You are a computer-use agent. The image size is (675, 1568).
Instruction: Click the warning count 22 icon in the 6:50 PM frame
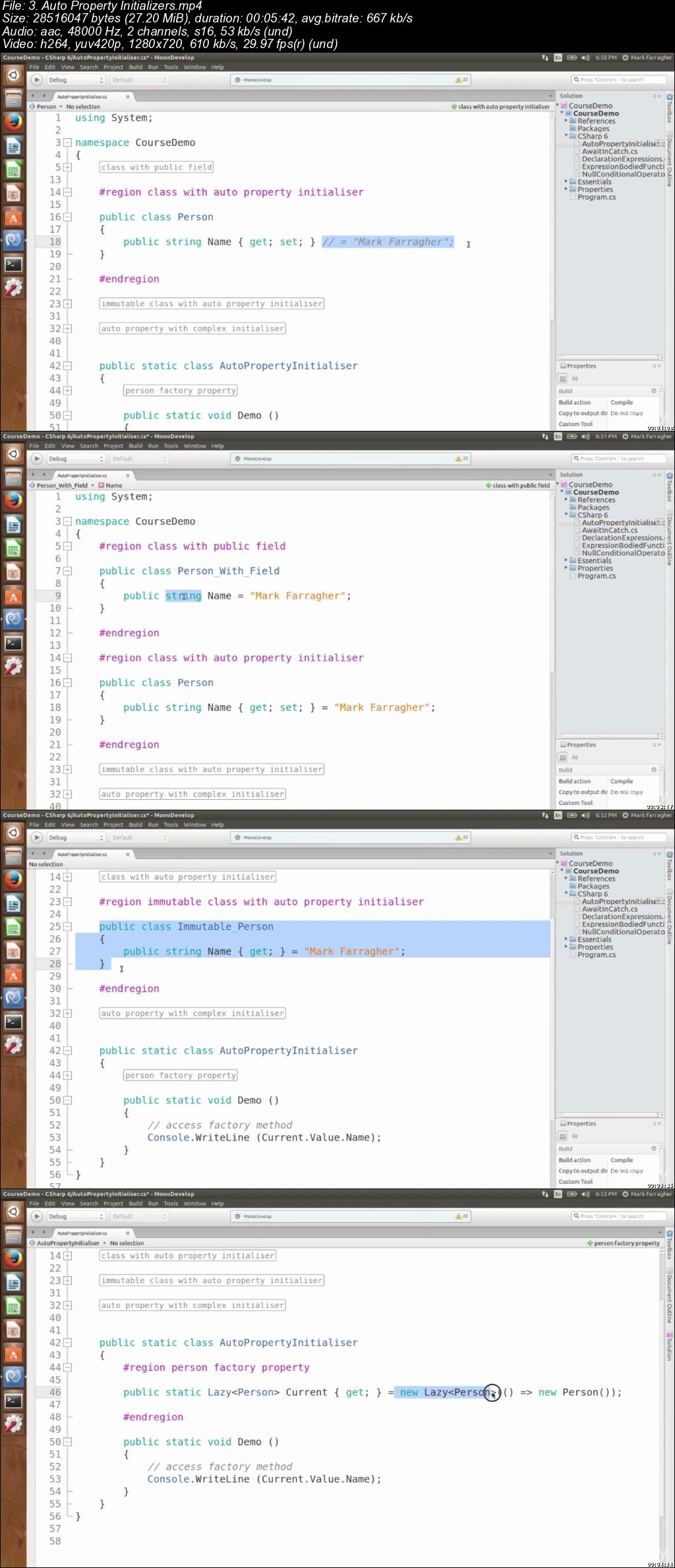coord(461,80)
